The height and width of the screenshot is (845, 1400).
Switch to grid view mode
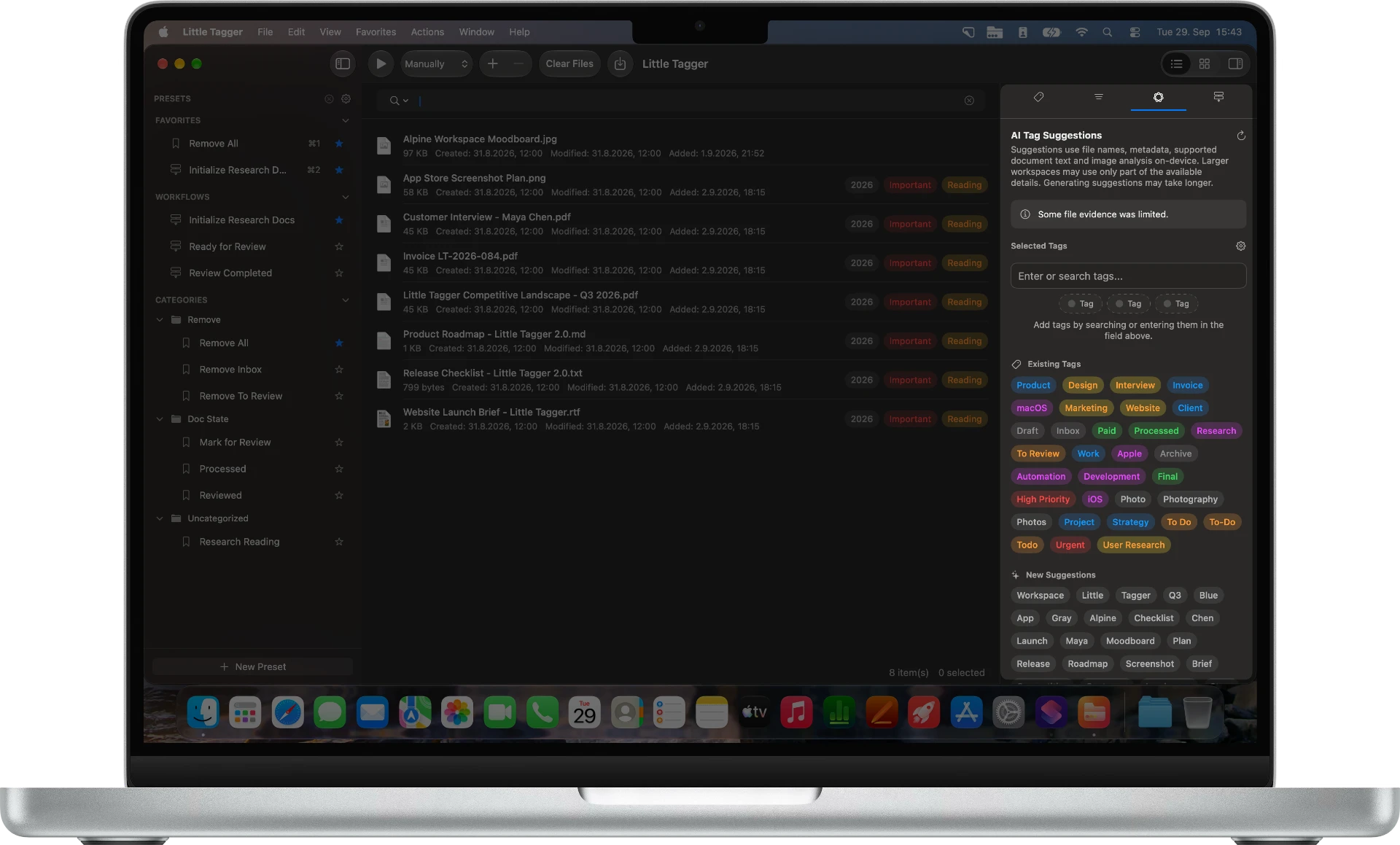pyautogui.click(x=1205, y=64)
